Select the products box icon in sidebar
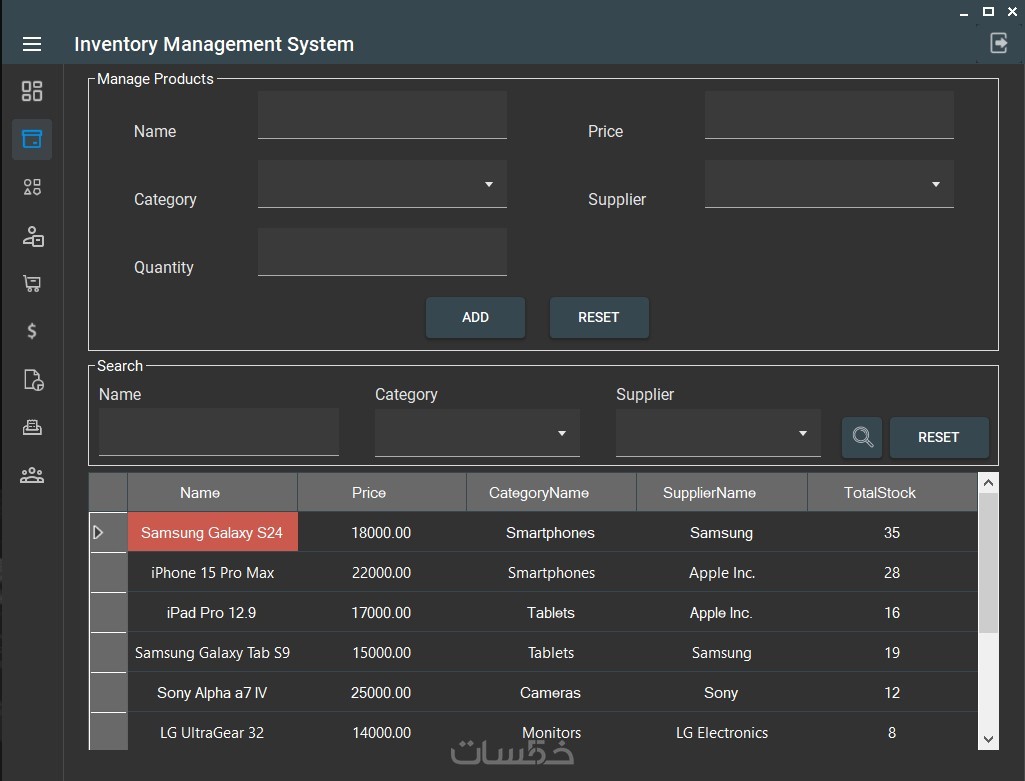This screenshot has height=781, width=1025. pyautogui.click(x=31, y=139)
